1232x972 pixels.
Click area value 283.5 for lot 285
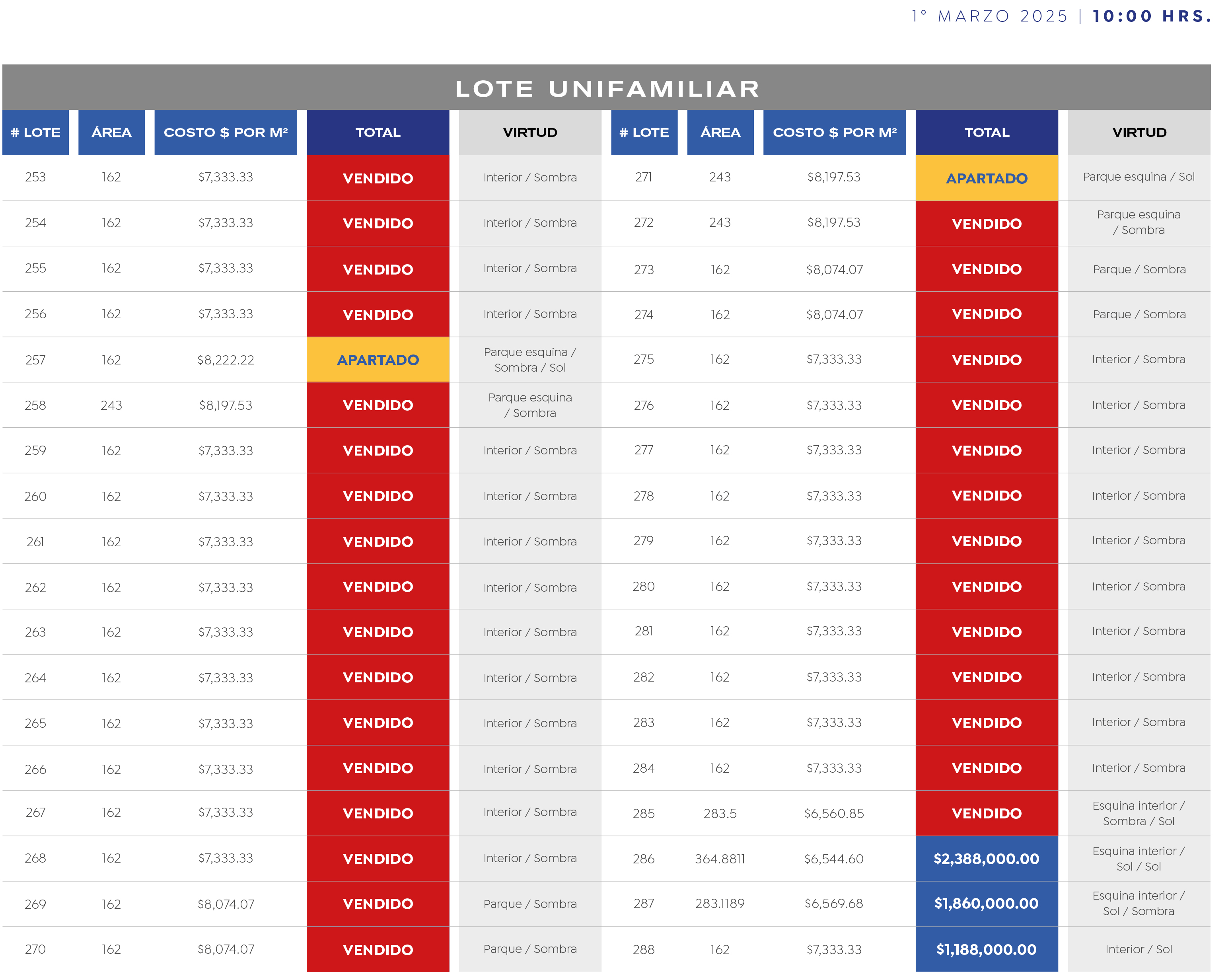pos(720,813)
